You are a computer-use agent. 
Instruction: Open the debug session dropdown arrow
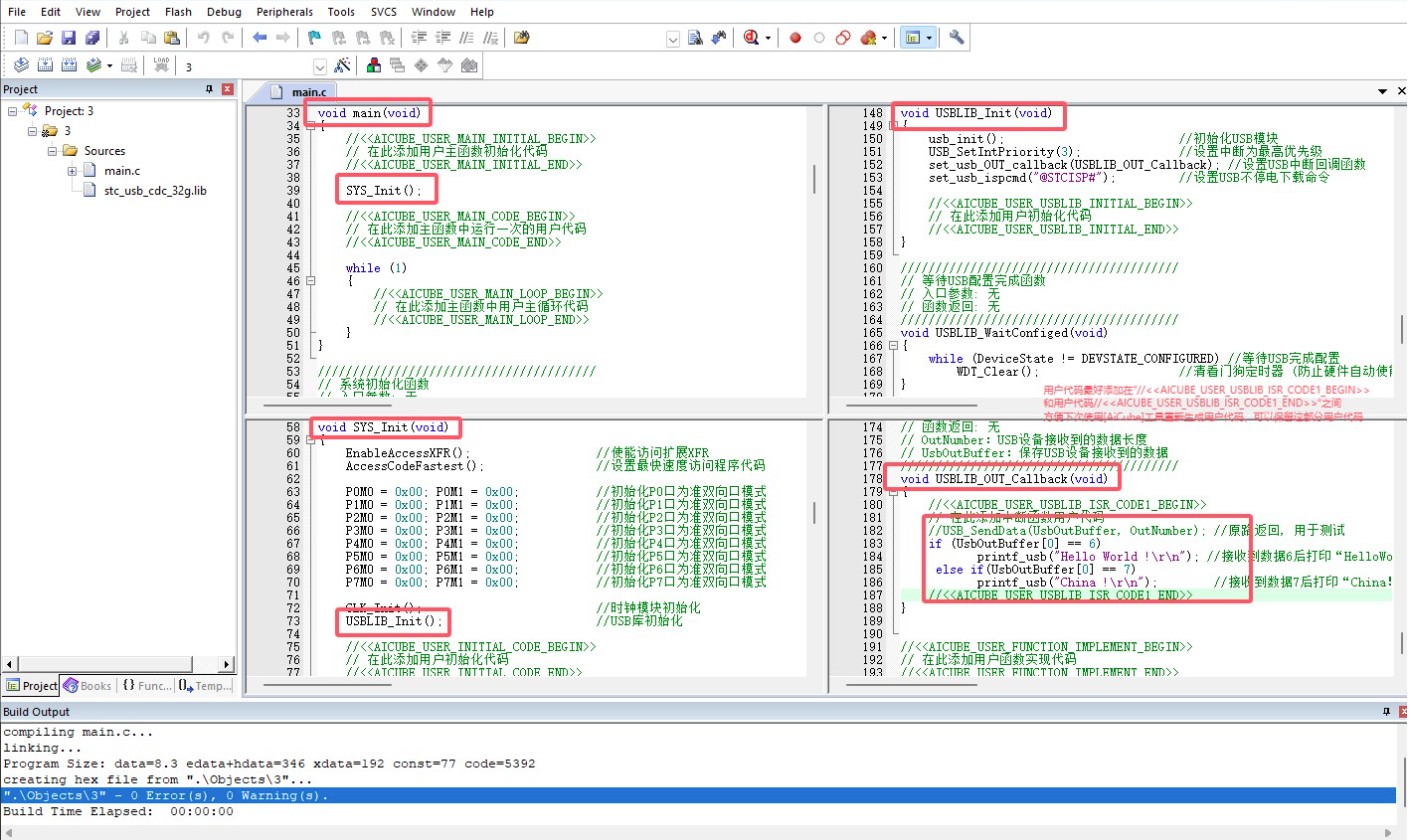click(x=768, y=38)
